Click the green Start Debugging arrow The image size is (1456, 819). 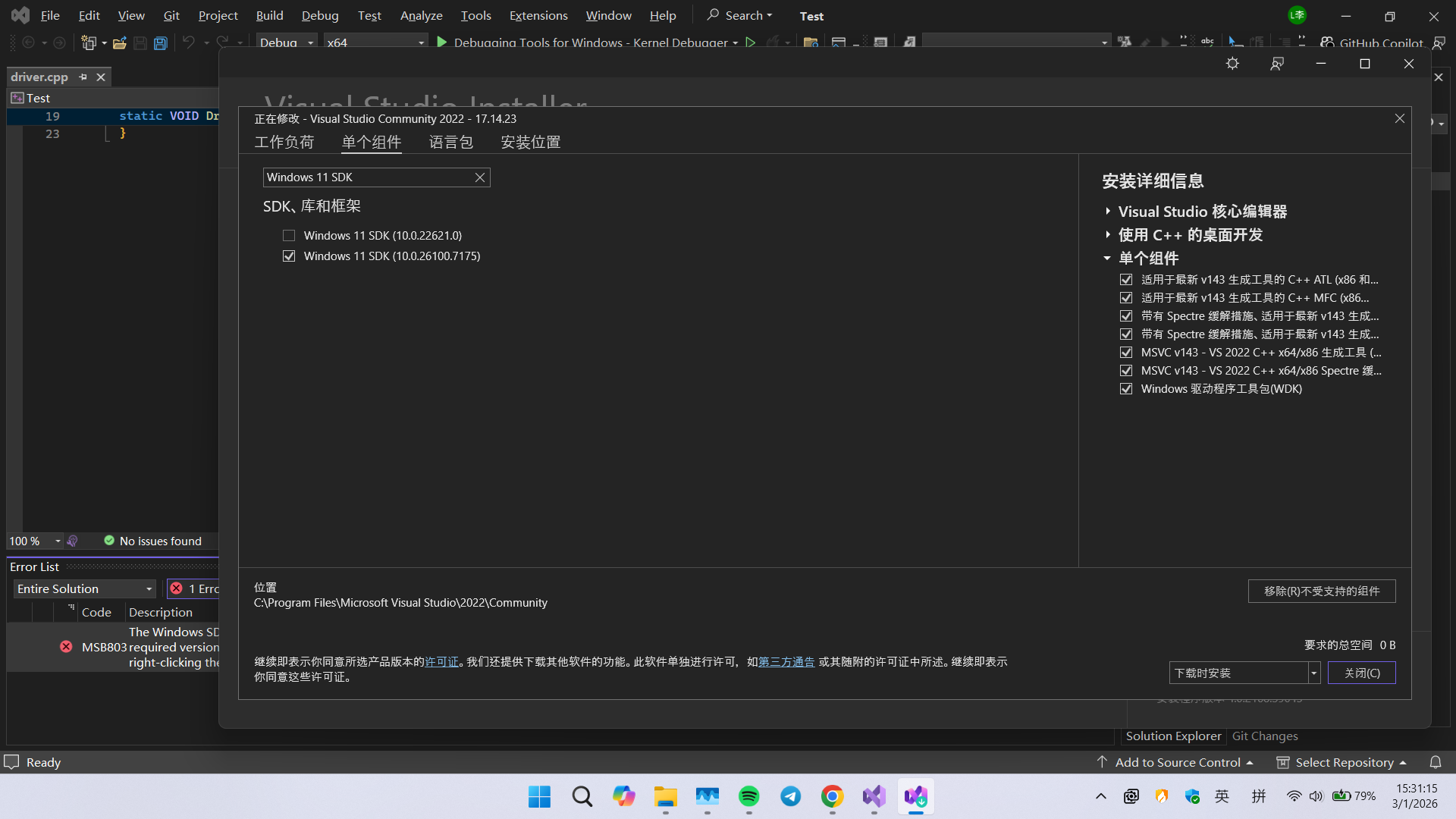(441, 42)
